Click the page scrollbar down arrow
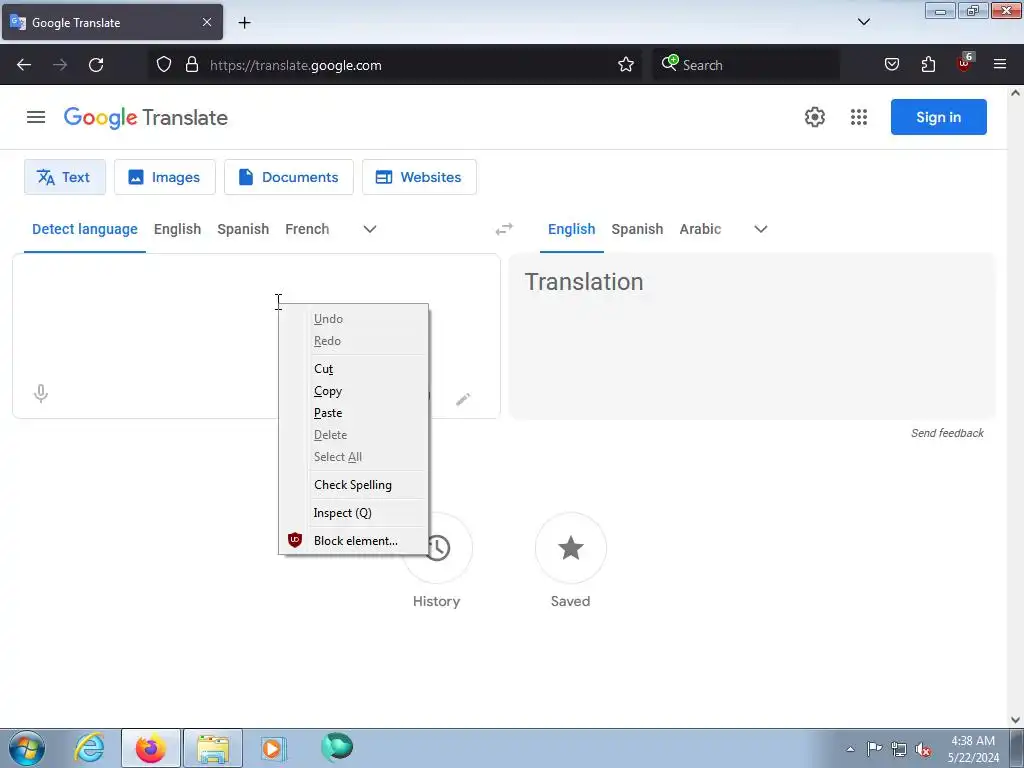This screenshot has width=1024, height=768. (1016, 720)
